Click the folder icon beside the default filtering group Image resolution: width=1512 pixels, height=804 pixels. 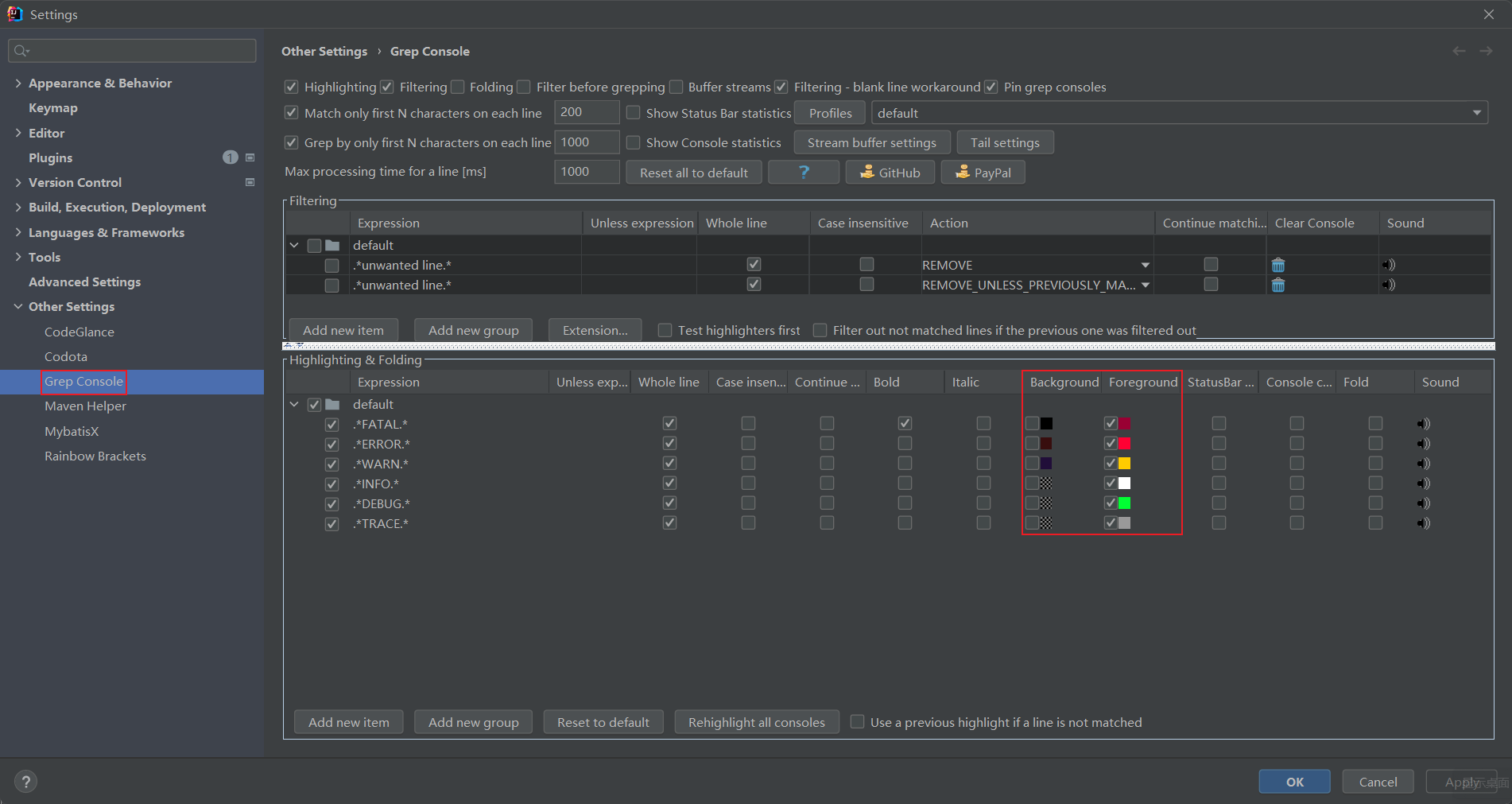pyautogui.click(x=332, y=245)
